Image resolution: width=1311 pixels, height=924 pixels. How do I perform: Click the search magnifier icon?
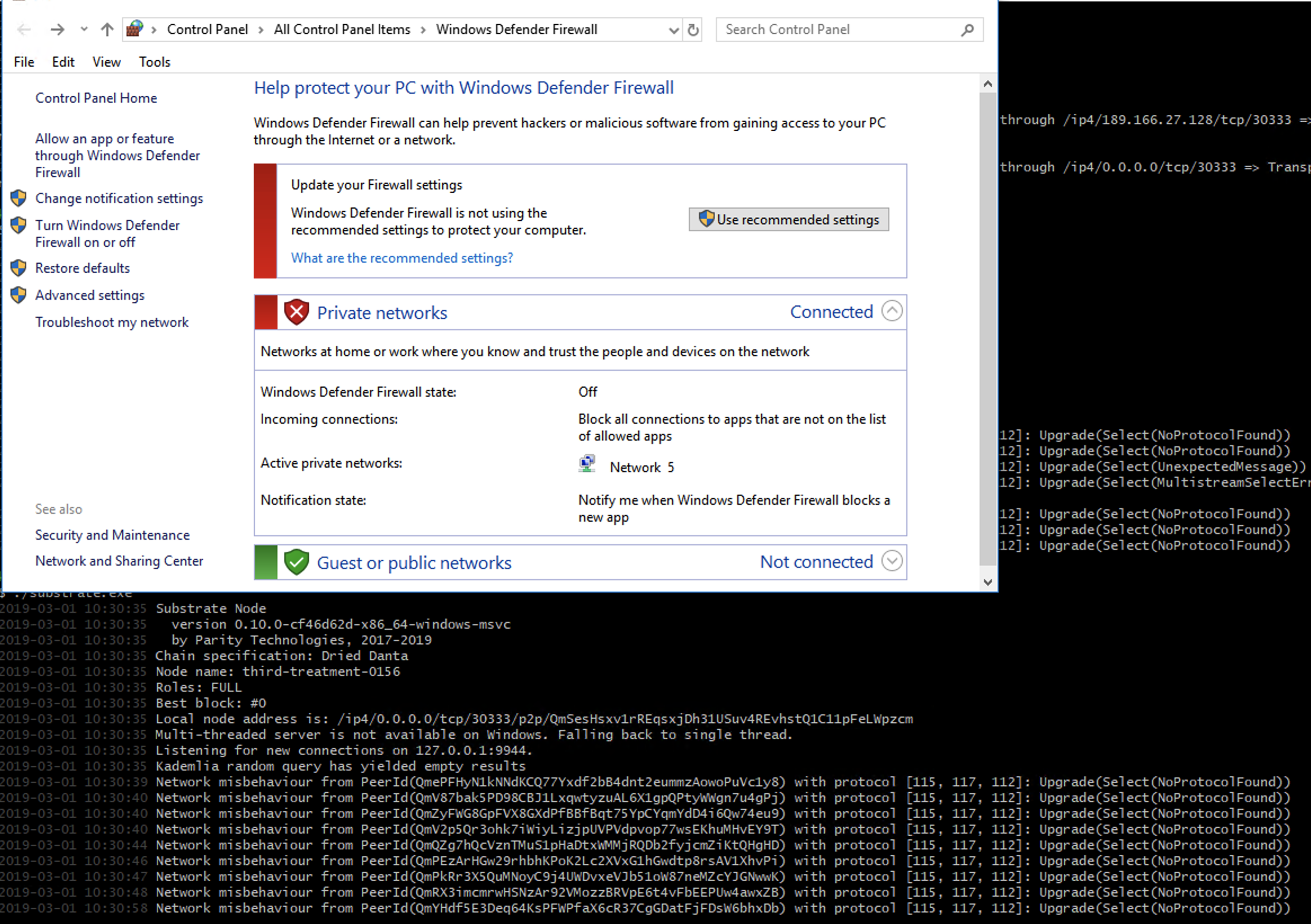(x=967, y=30)
